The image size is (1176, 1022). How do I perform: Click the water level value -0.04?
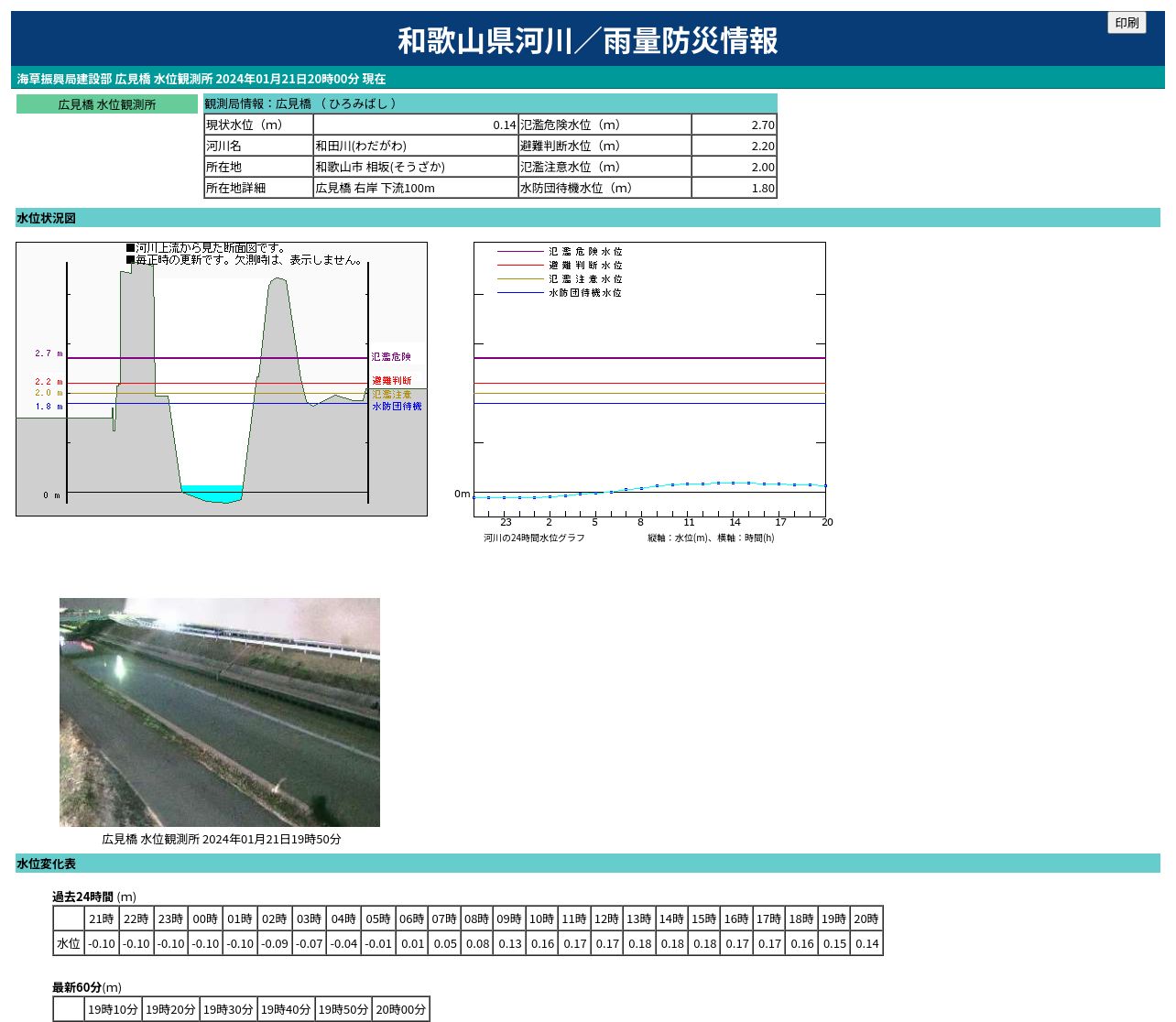[343, 943]
